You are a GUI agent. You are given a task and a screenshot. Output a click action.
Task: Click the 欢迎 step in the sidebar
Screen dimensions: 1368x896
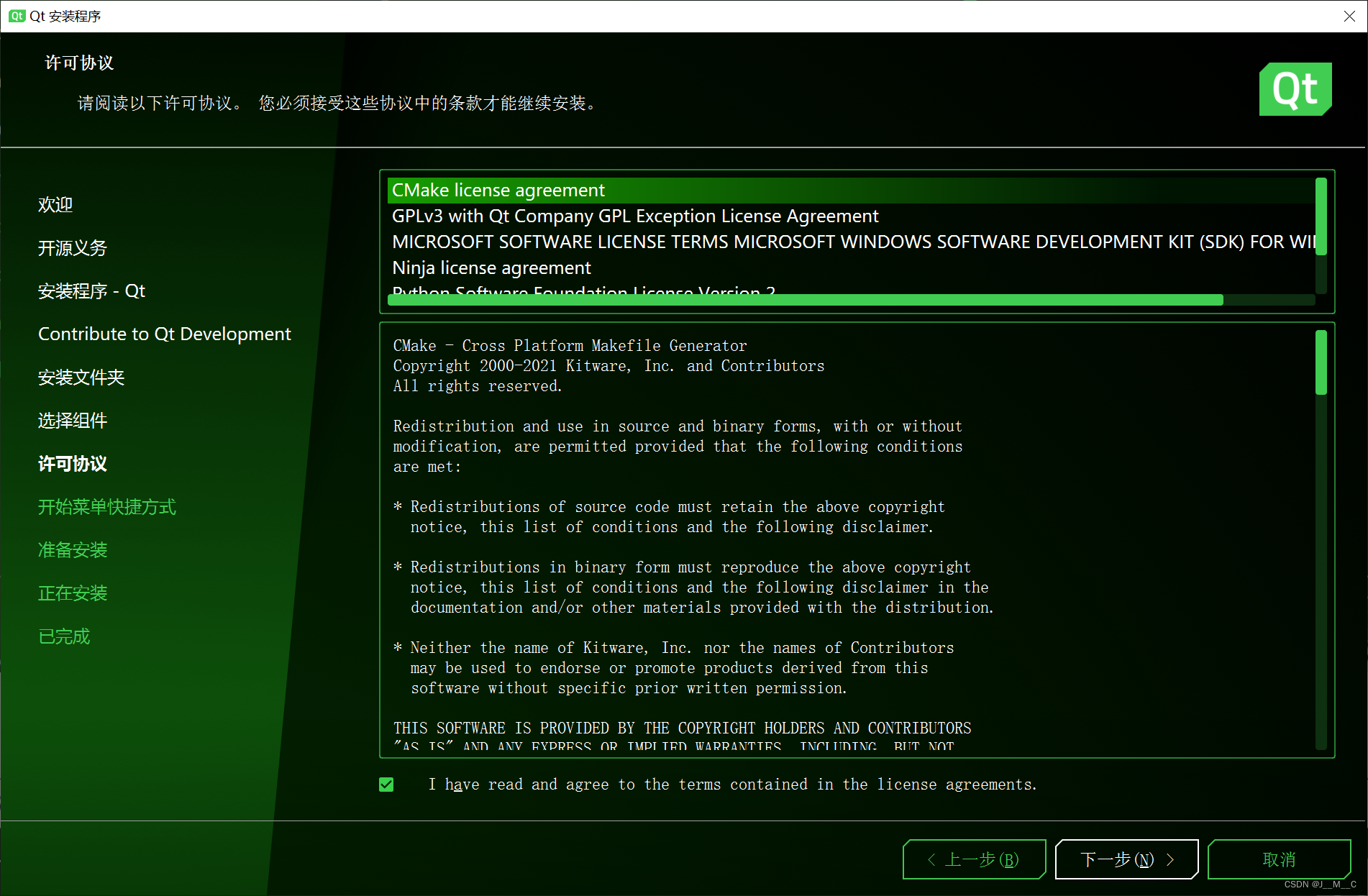55,205
